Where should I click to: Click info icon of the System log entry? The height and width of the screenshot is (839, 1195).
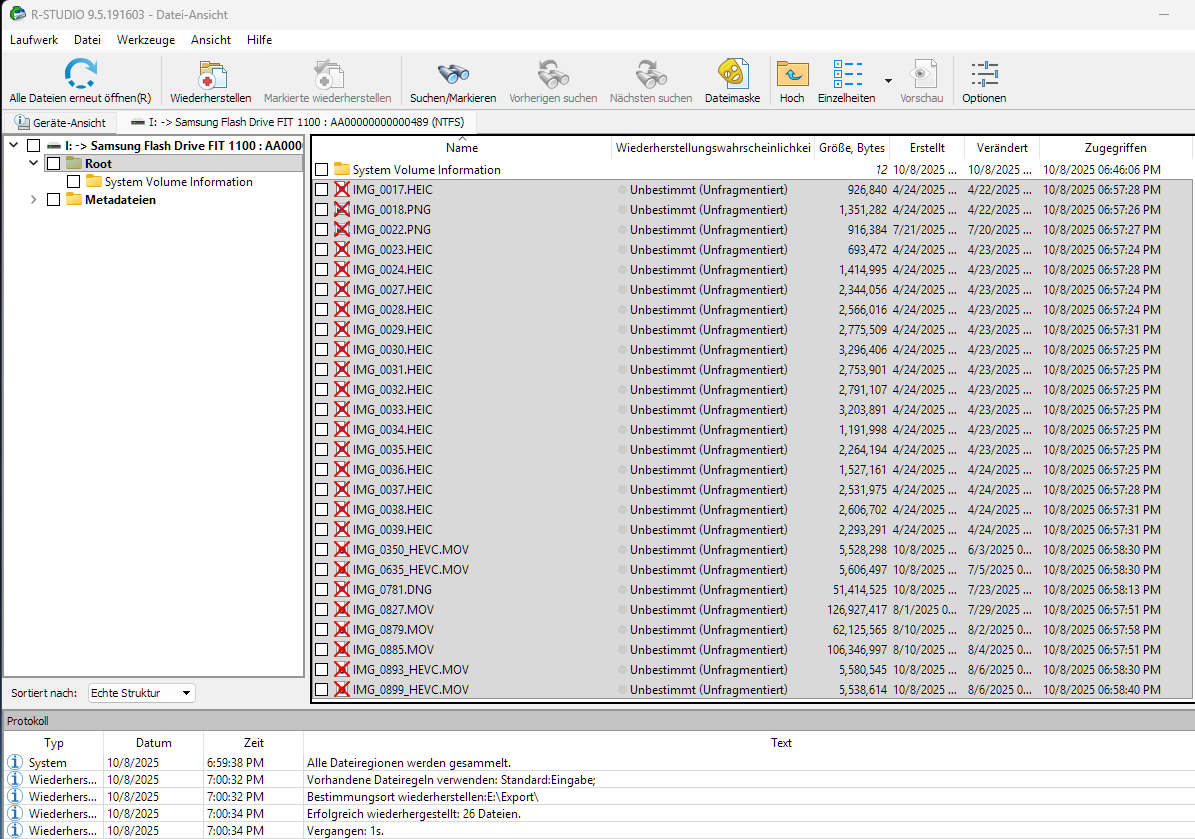[x=14, y=762]
